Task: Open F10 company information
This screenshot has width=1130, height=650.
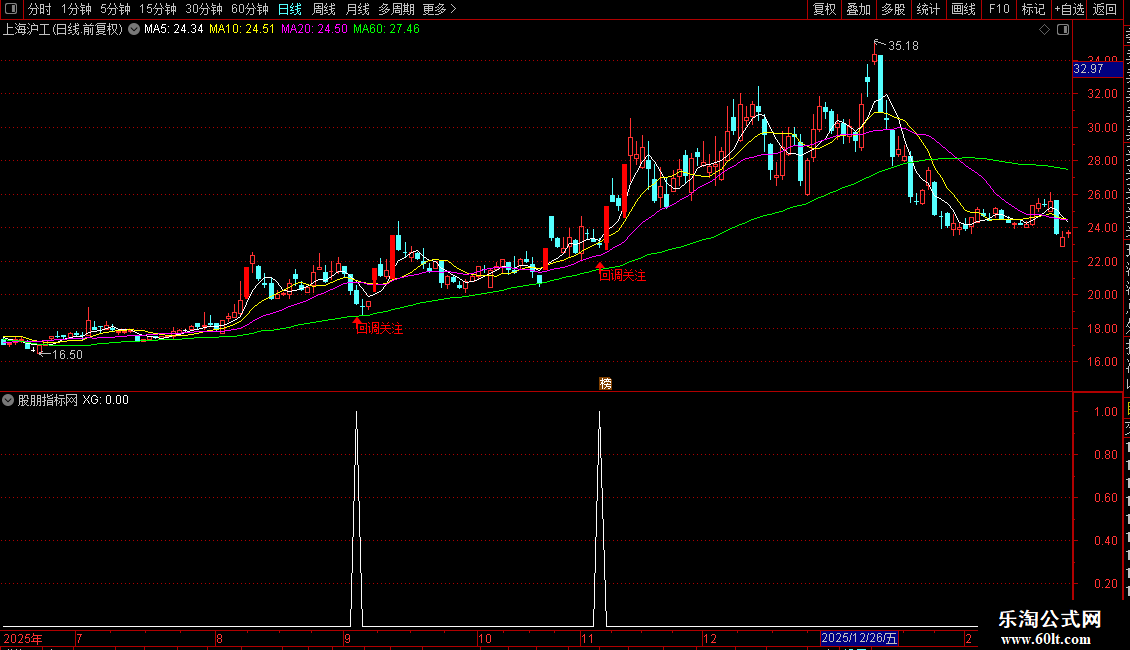Action: (999, 9)
